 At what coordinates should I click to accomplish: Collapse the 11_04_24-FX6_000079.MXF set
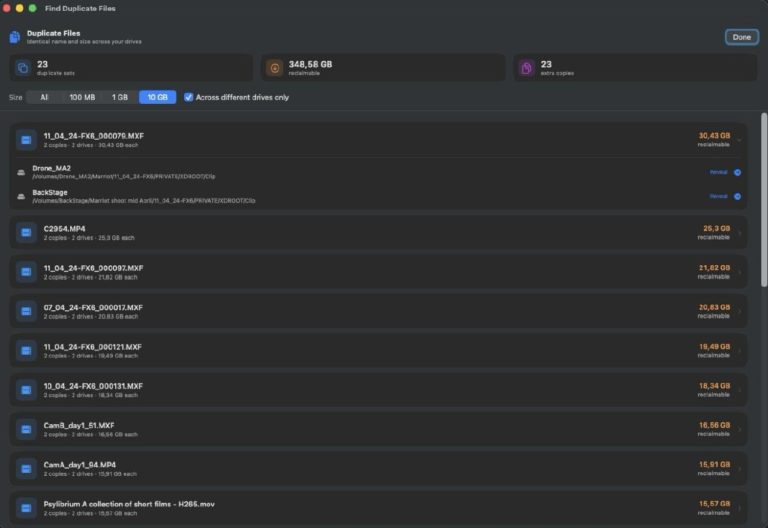pos(740,141)
